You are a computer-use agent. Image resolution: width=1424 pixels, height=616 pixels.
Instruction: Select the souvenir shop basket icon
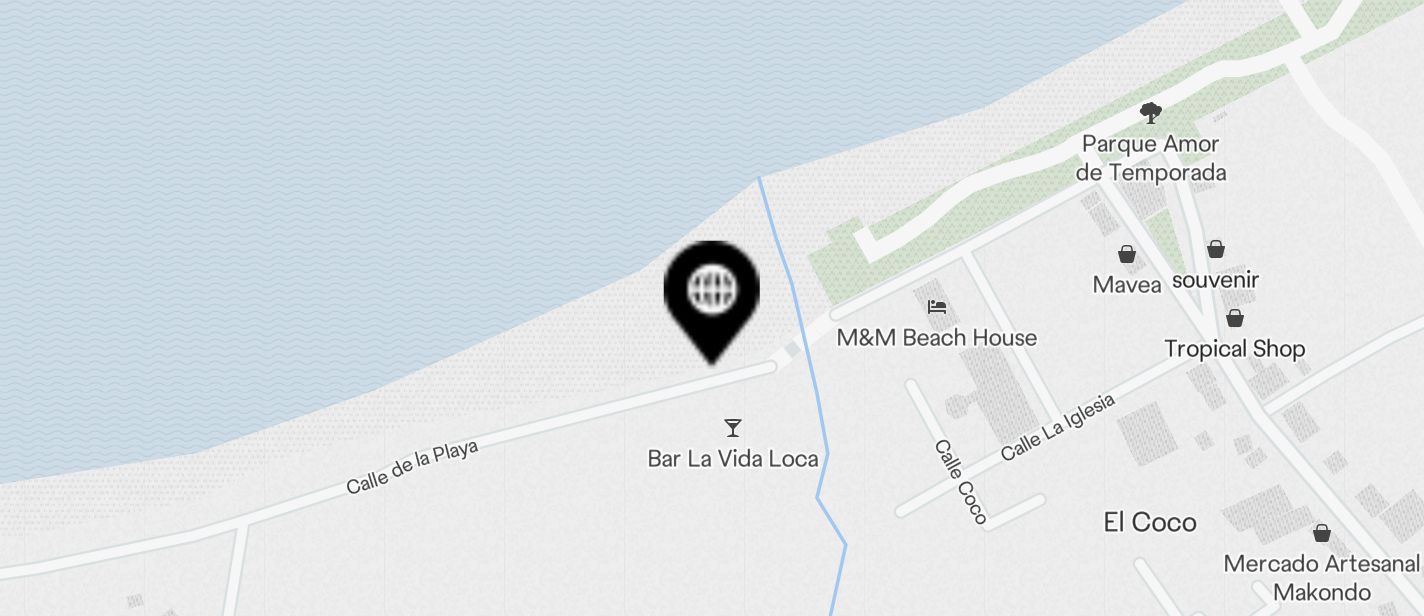(x=1215, y=249)
